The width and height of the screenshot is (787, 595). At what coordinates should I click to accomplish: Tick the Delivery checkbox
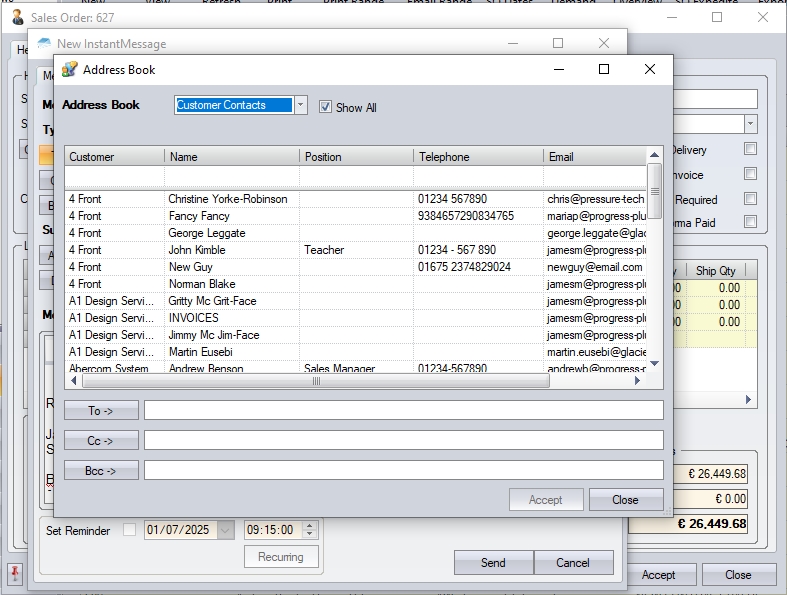tap(750, 150)
